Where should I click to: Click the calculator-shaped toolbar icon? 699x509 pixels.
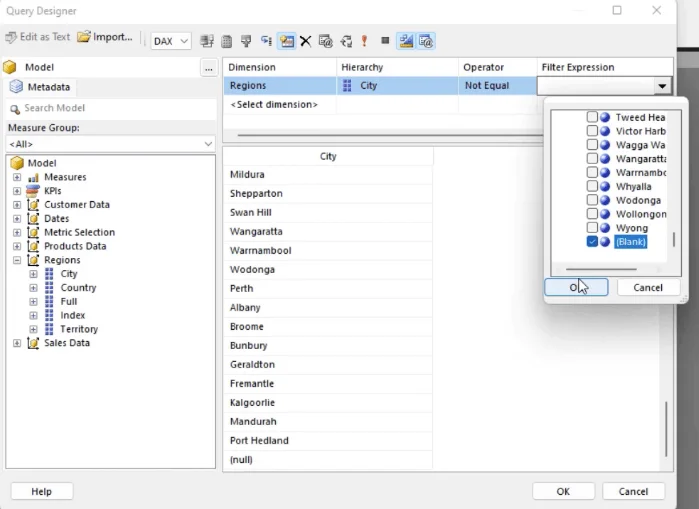[x=226, y=41]
